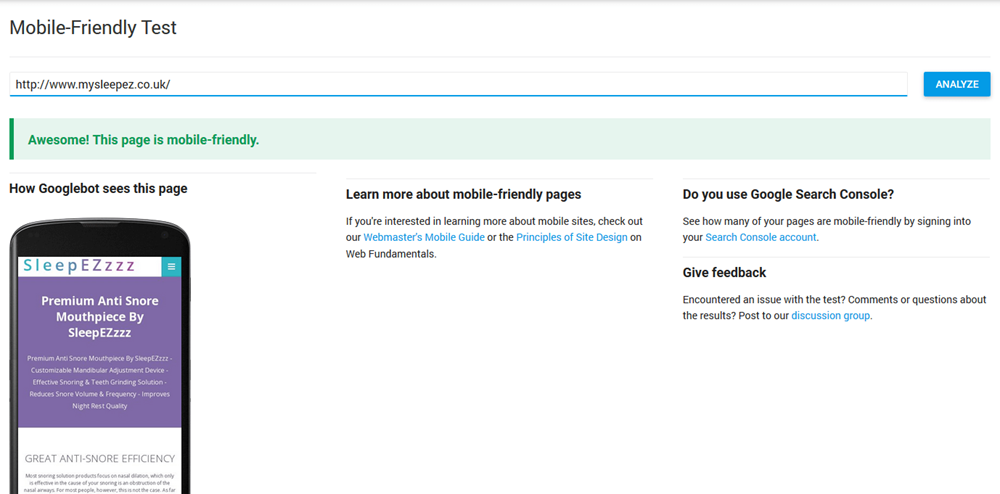Click 'Learn more about mobile-friendly pages' heading

(464, 194)
